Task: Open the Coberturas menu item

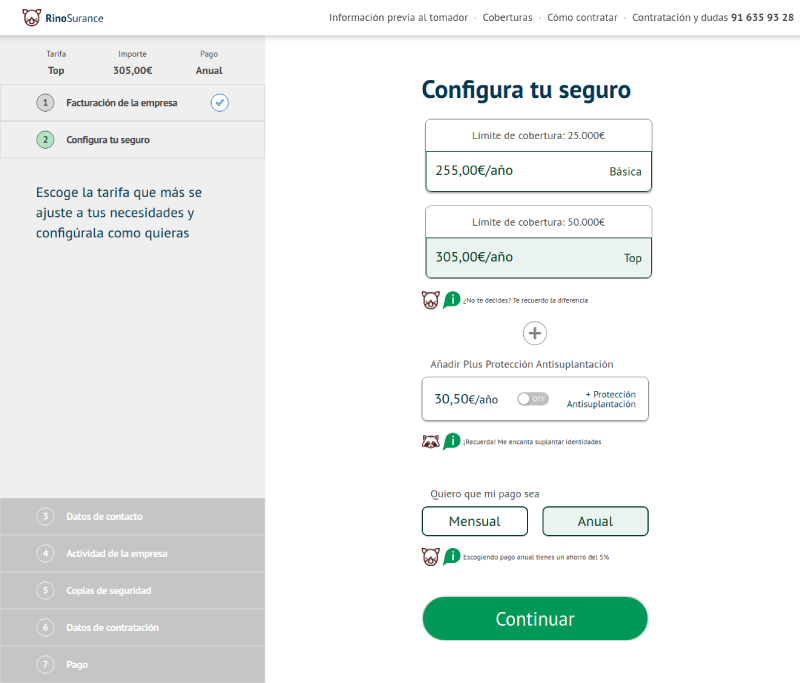Action: pyautogui.click(x=507, y=18)
